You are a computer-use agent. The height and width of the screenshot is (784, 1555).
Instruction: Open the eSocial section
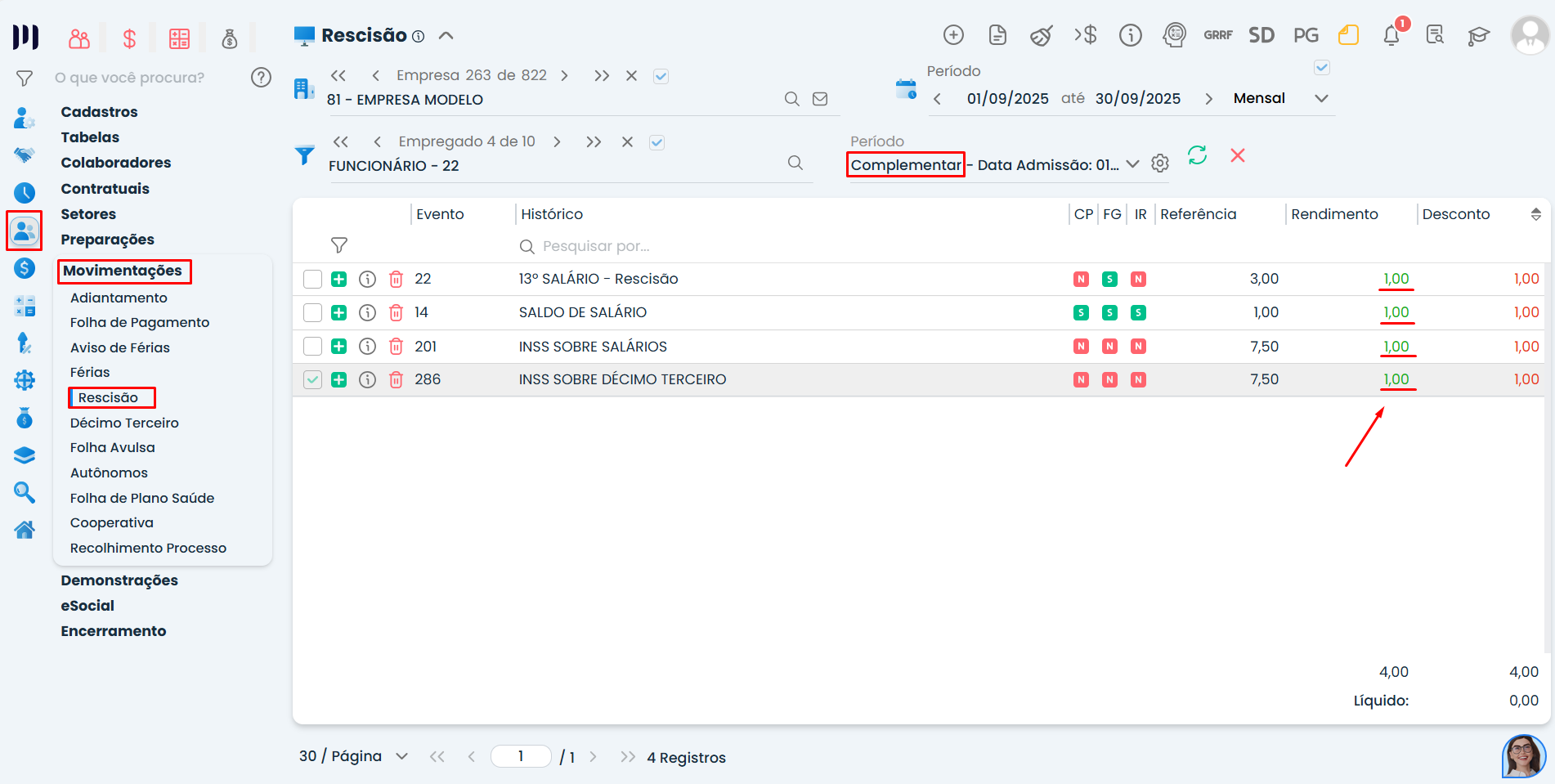point(87,606)
